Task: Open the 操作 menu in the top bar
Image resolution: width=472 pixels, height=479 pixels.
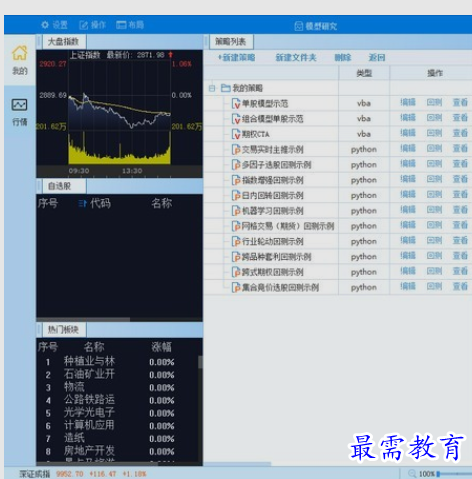Action: point(92,25)
